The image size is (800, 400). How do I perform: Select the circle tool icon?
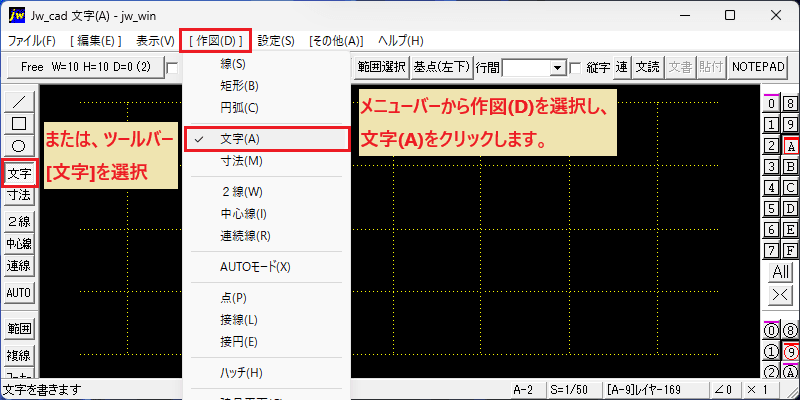19,146
